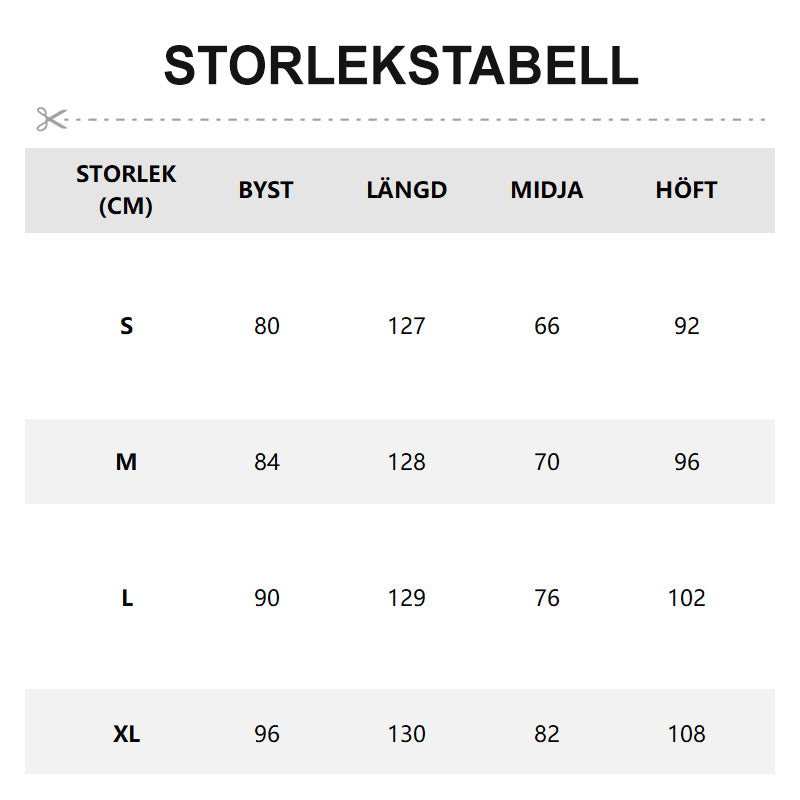Screen dimensions: 800x800
Task: Click the dashed cut line under title
Action: [420, 119]
